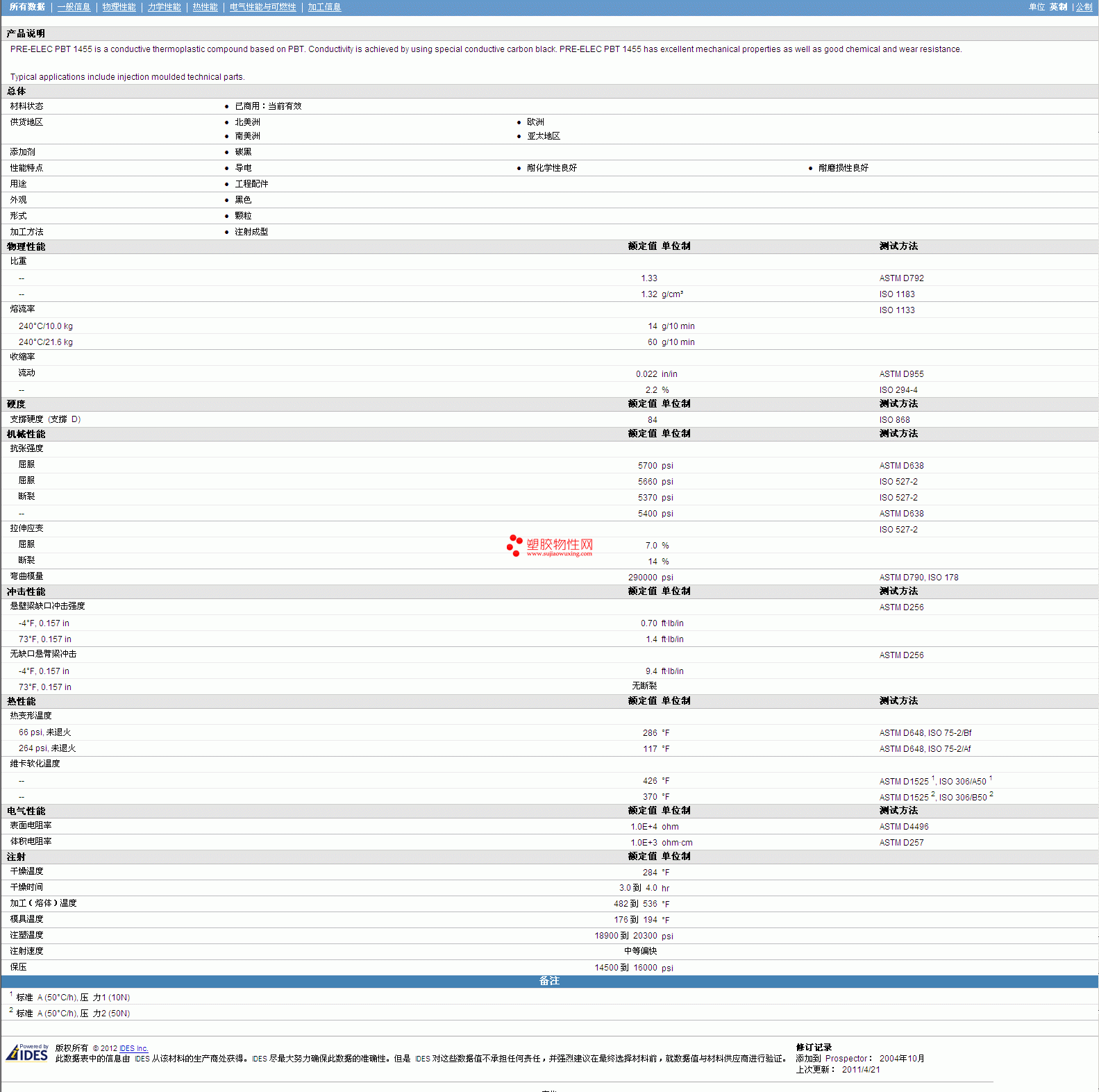This screenshot has height=1092, width=1099.
Task: Open 电气性能与可燃性 tab link
Action: [262, 7]
